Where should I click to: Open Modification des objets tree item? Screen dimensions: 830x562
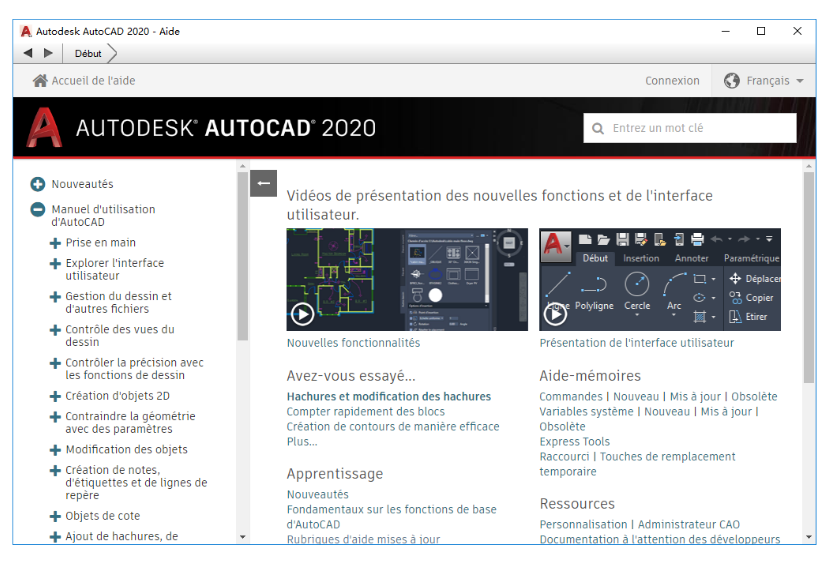pos(127,450)
